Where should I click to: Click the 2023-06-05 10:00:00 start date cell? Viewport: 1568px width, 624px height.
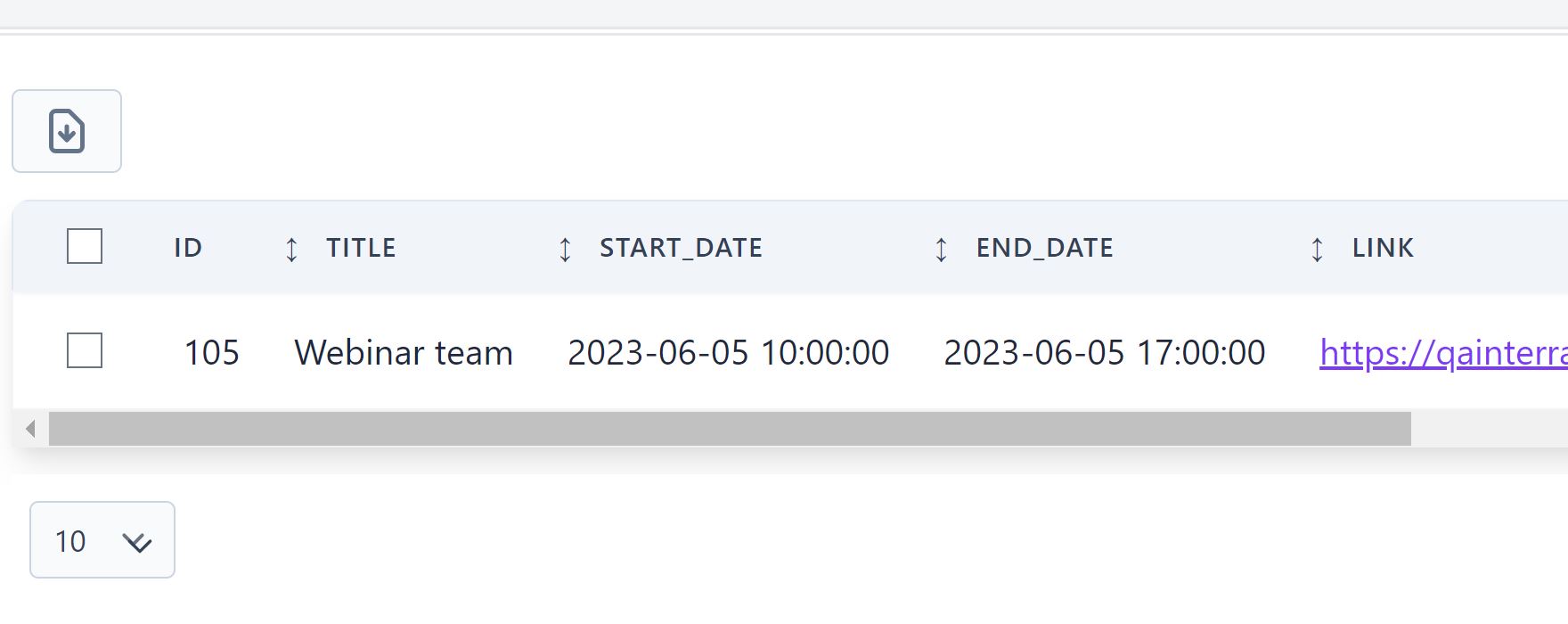[728, 353]
